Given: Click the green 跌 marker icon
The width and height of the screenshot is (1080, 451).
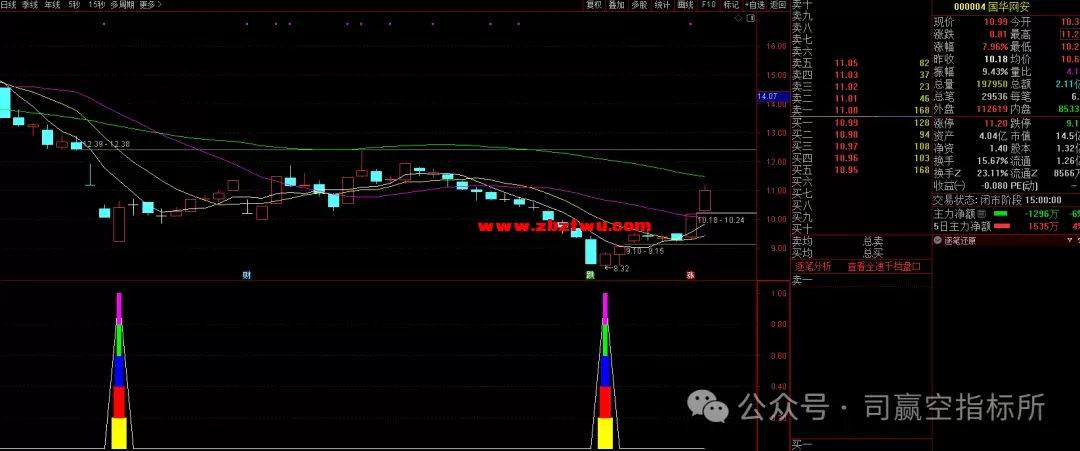Looking at the screenshot, I should (590, 273).
